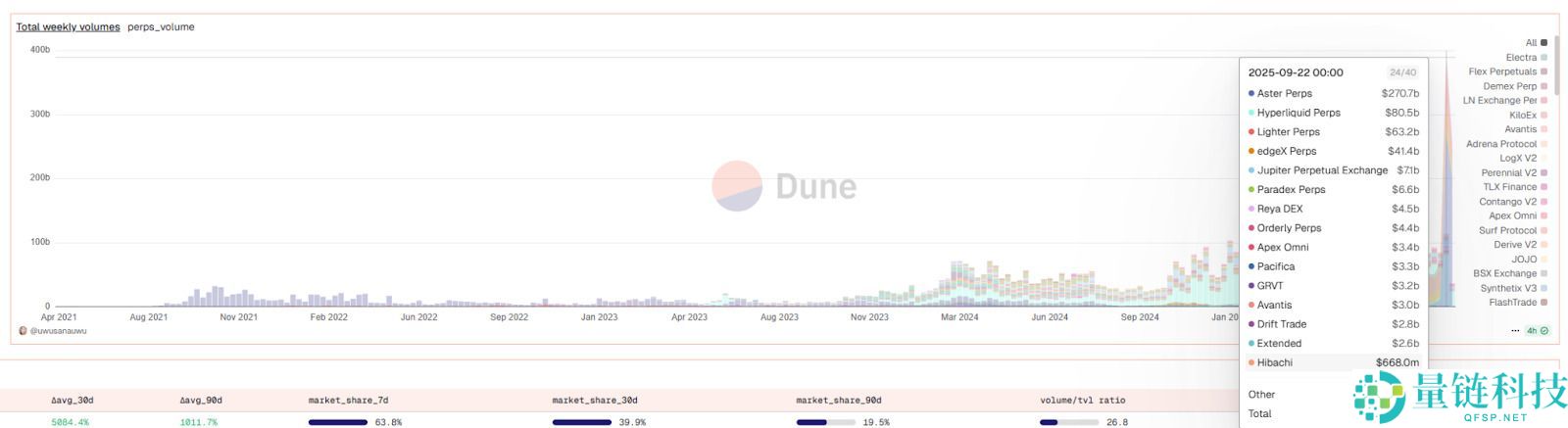This screenshot has height=428, width=1568.
Task: Click the Lighter Perps dot in tooltip
Action: pos(1251,132)
